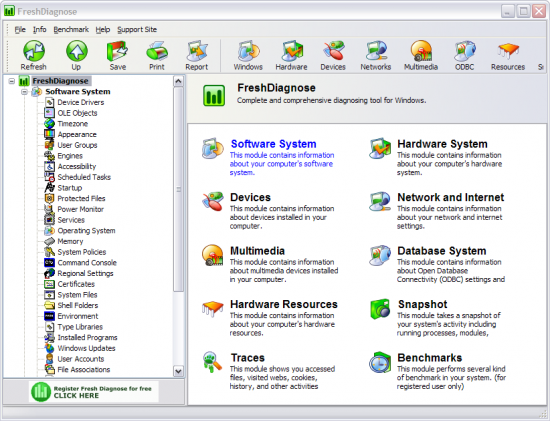Select Environment in the tree
The image size is (550, 421).
[x=78, y=316]
